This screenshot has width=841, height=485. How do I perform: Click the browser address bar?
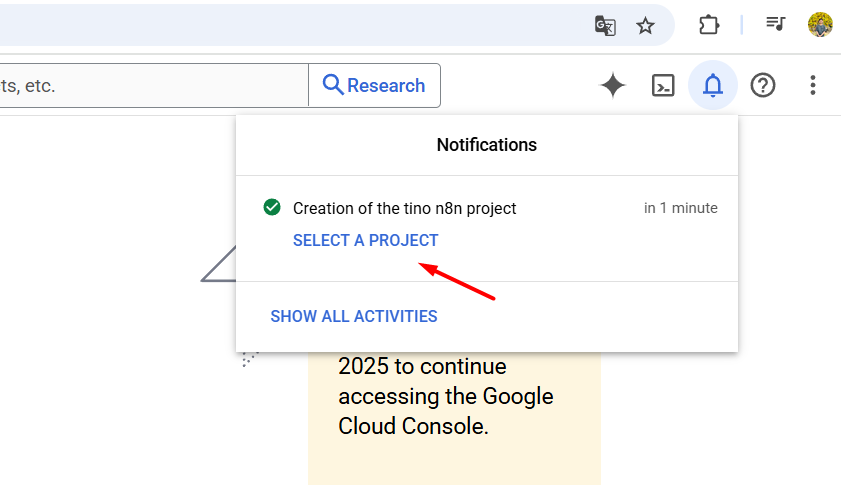[x=335, y=25]
